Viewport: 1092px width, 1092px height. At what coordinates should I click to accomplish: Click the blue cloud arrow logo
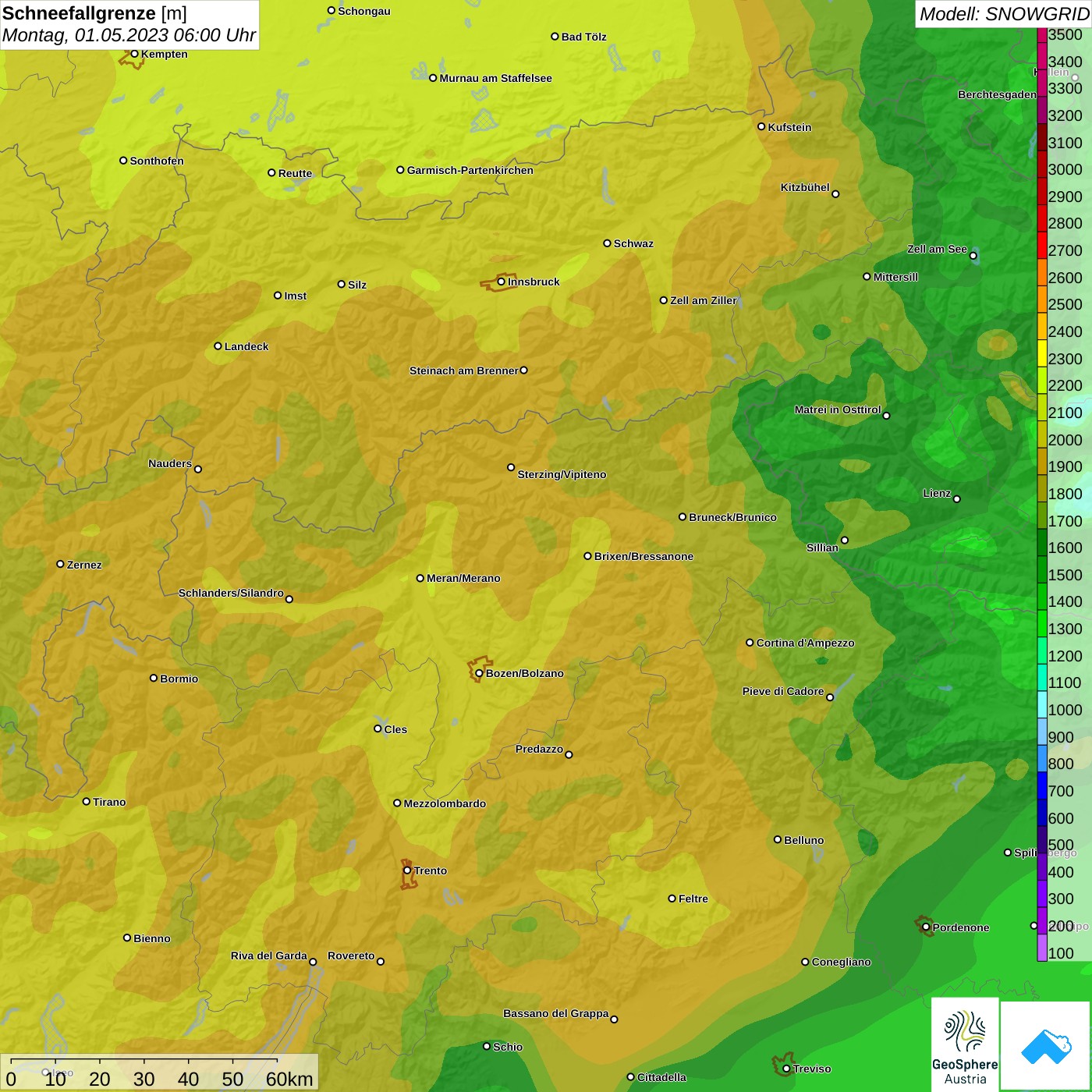point(1046,1046)
